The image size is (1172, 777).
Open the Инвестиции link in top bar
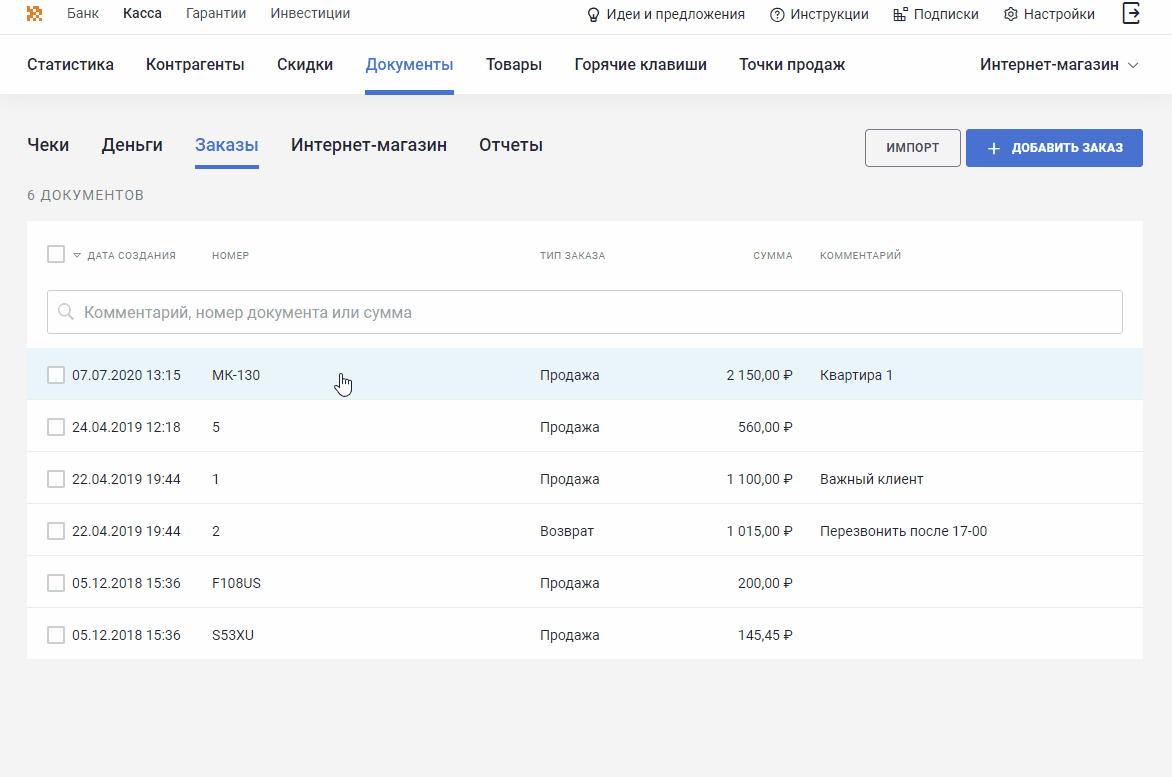[x=310, y=14]
